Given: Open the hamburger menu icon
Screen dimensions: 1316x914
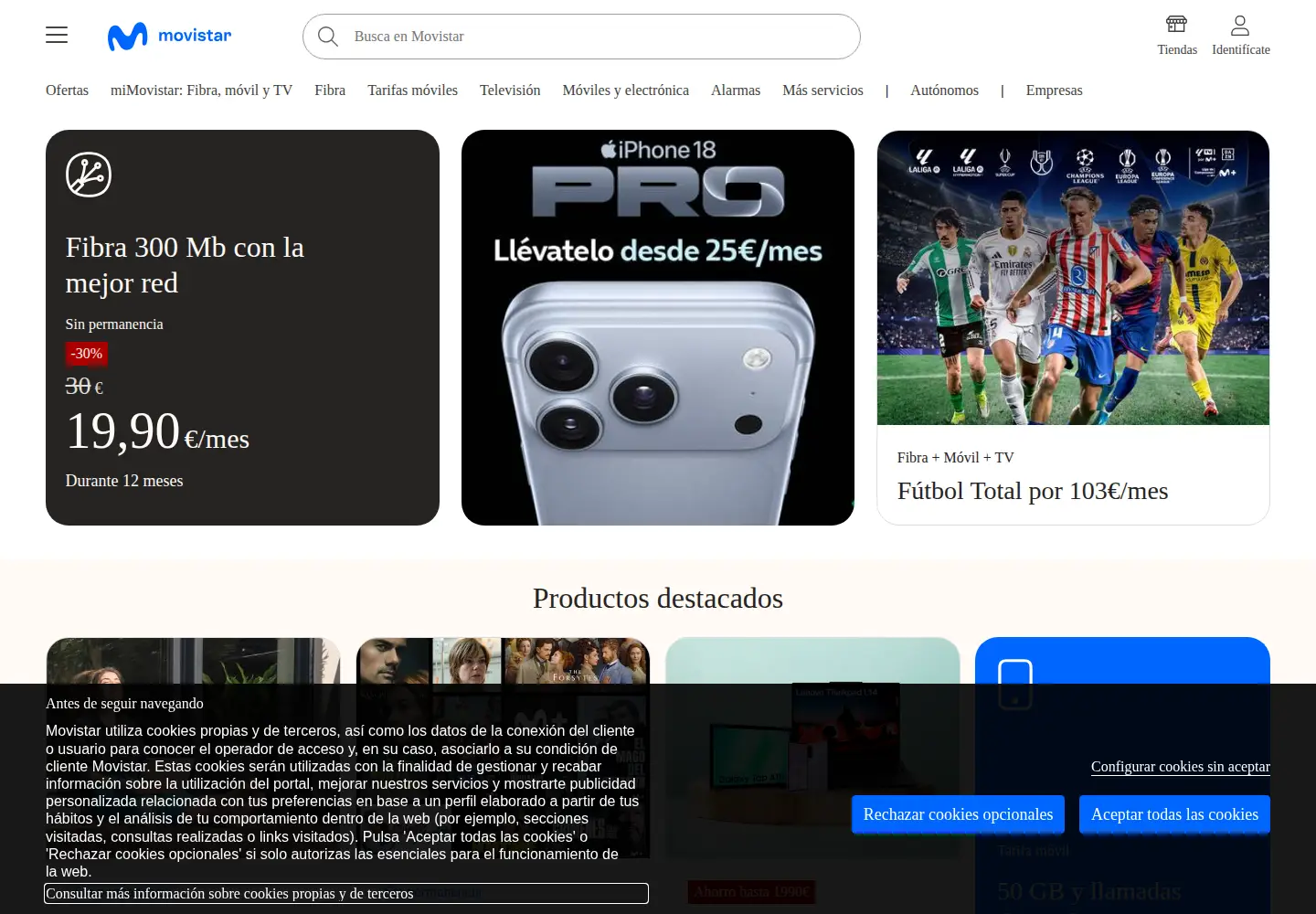Looking at the screenshot, I should tap(57, 35).
